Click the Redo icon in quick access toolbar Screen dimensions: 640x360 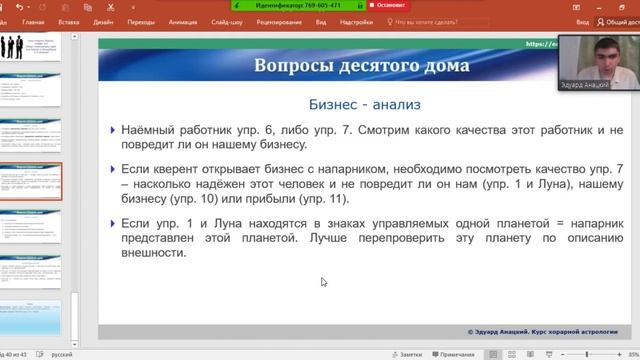click(x=42, y=7)
